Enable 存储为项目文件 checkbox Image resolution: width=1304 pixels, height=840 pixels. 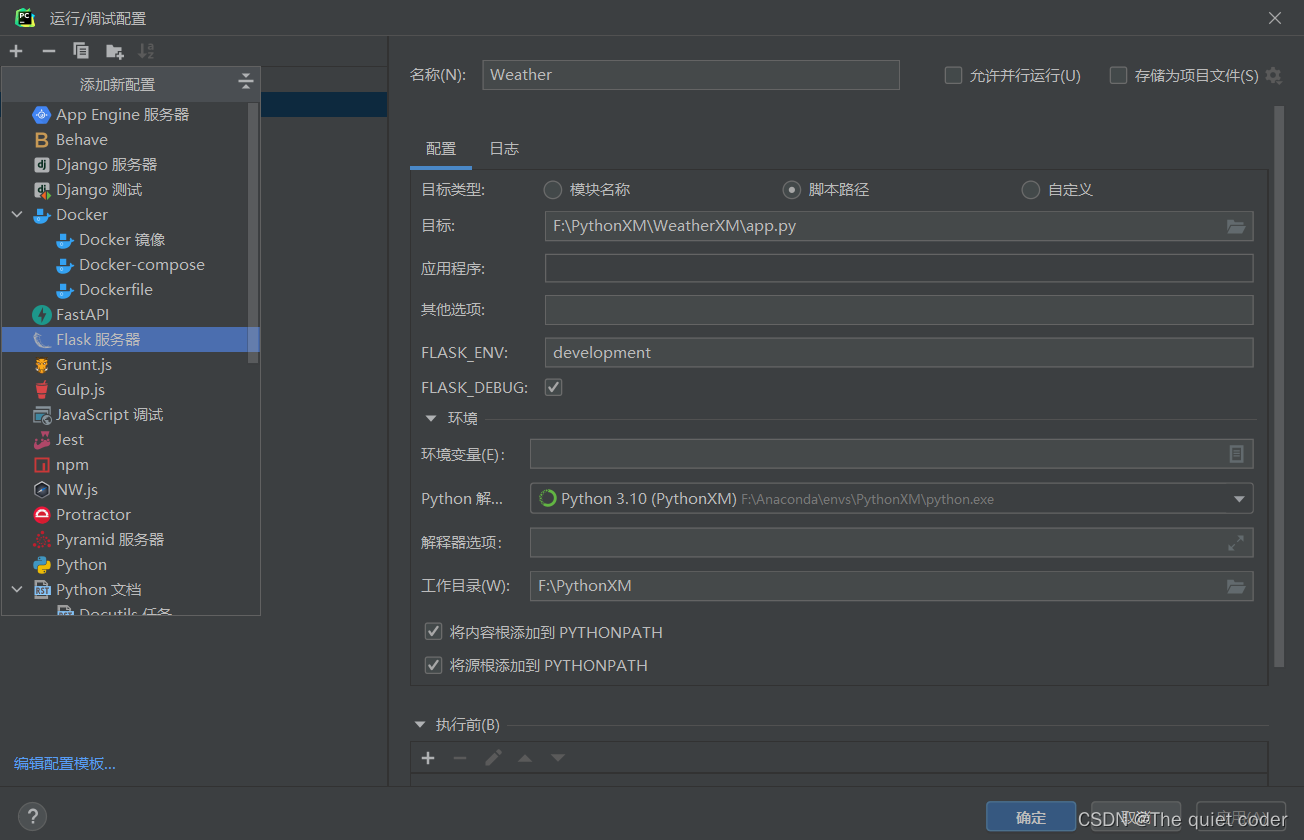[x=1118, y=75]
